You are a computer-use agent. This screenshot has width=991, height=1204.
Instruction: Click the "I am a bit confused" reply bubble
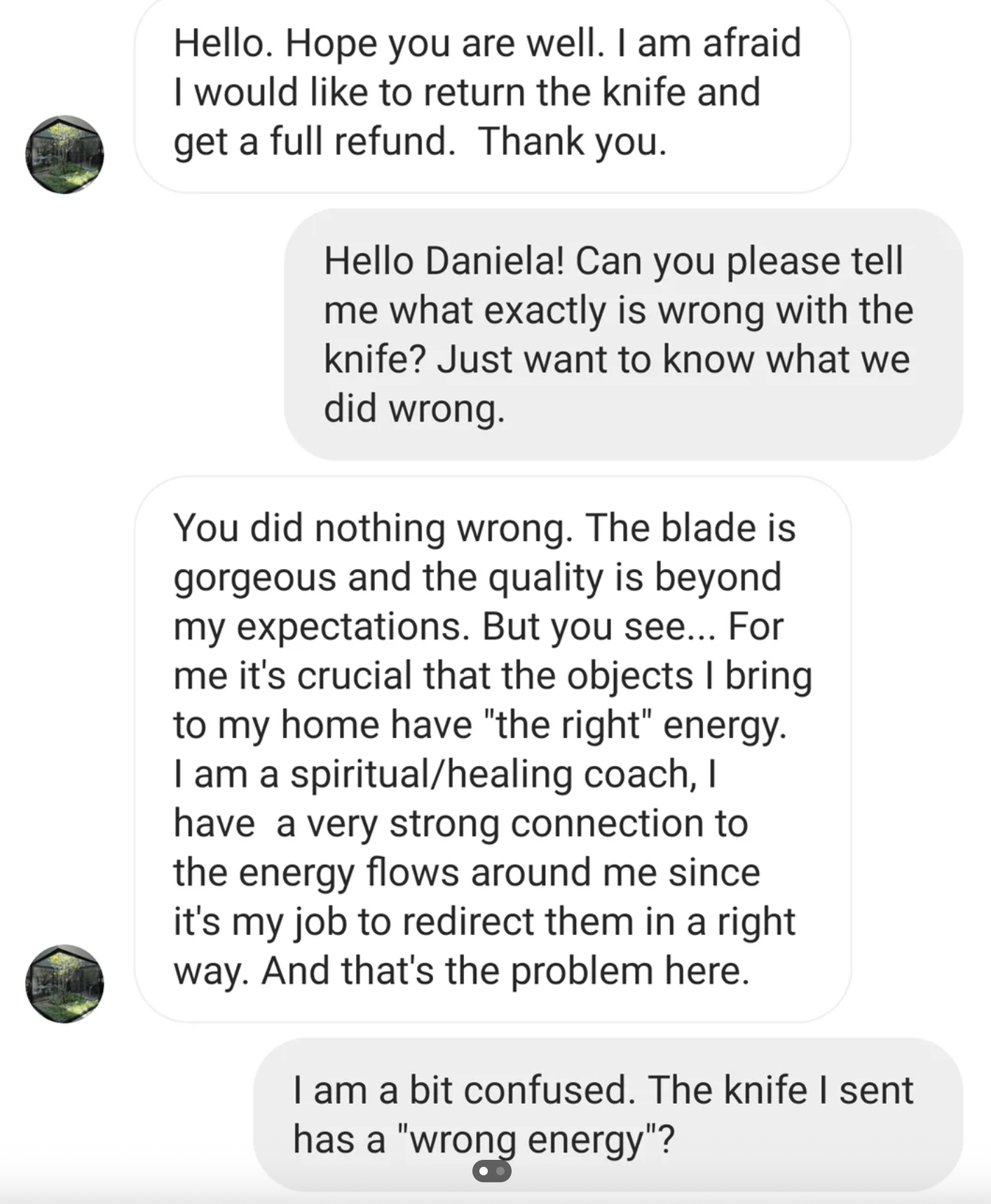[607, 1114]
